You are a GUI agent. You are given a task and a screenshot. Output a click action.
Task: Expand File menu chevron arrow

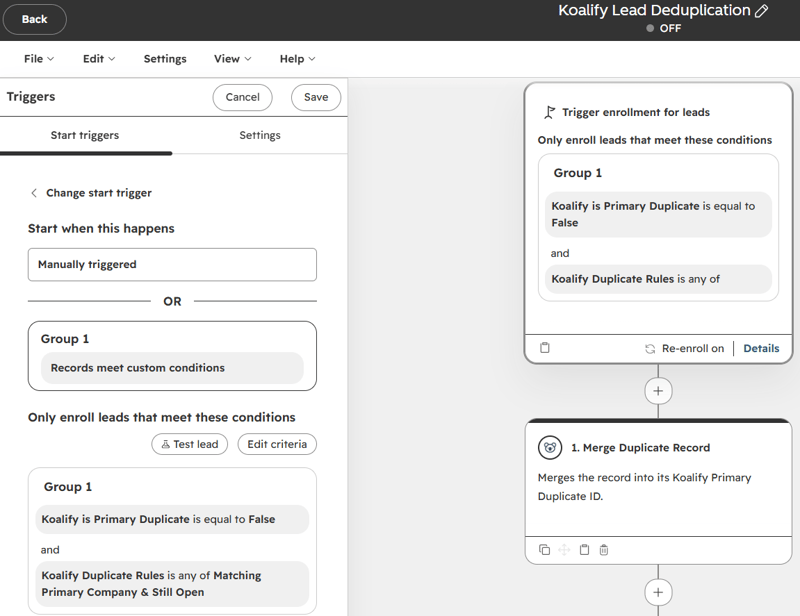pos(51,59)
